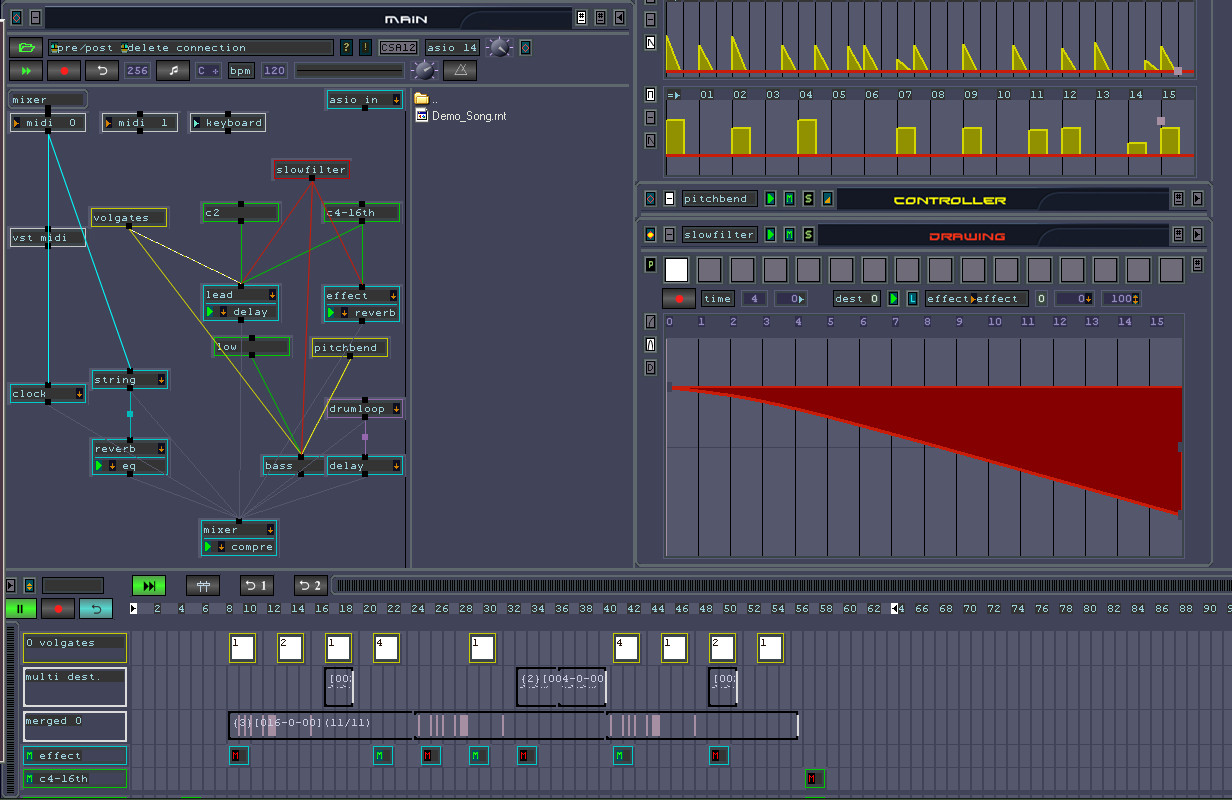Click the metronome icon in the Main panel

(460, 70)
